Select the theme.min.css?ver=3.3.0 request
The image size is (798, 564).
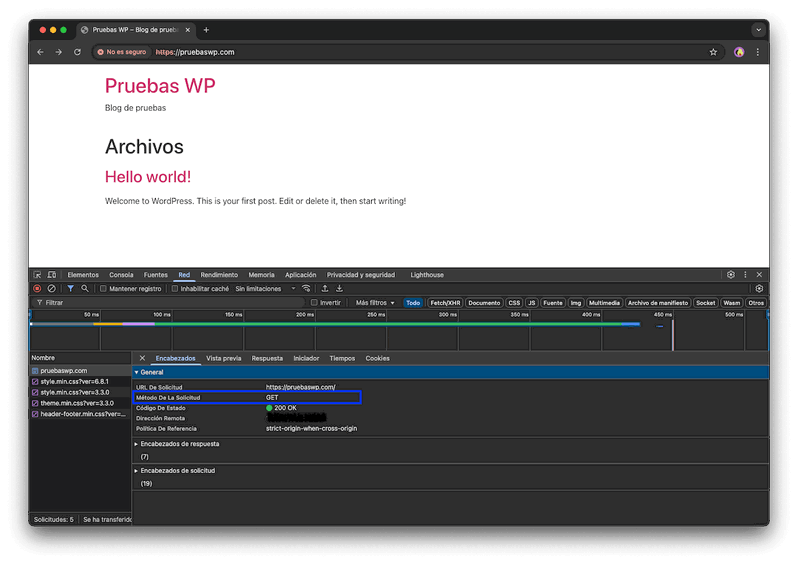pyautogui.click(x=80, y=403)
